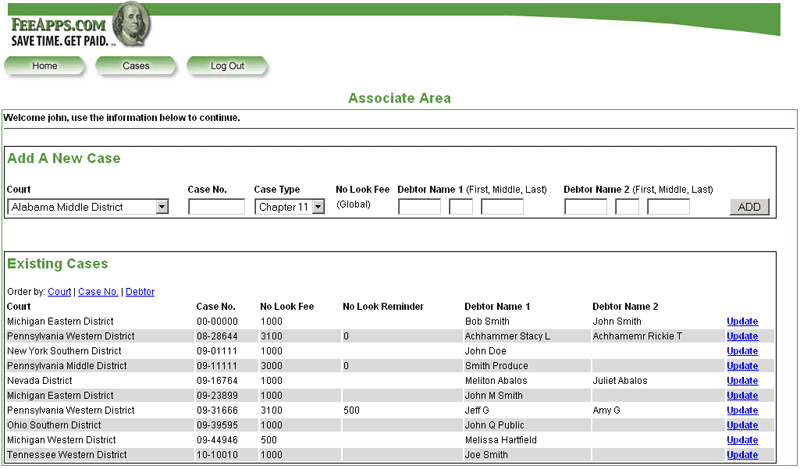
Task: Update the Smith Produce case
Action: click(742, 365)
